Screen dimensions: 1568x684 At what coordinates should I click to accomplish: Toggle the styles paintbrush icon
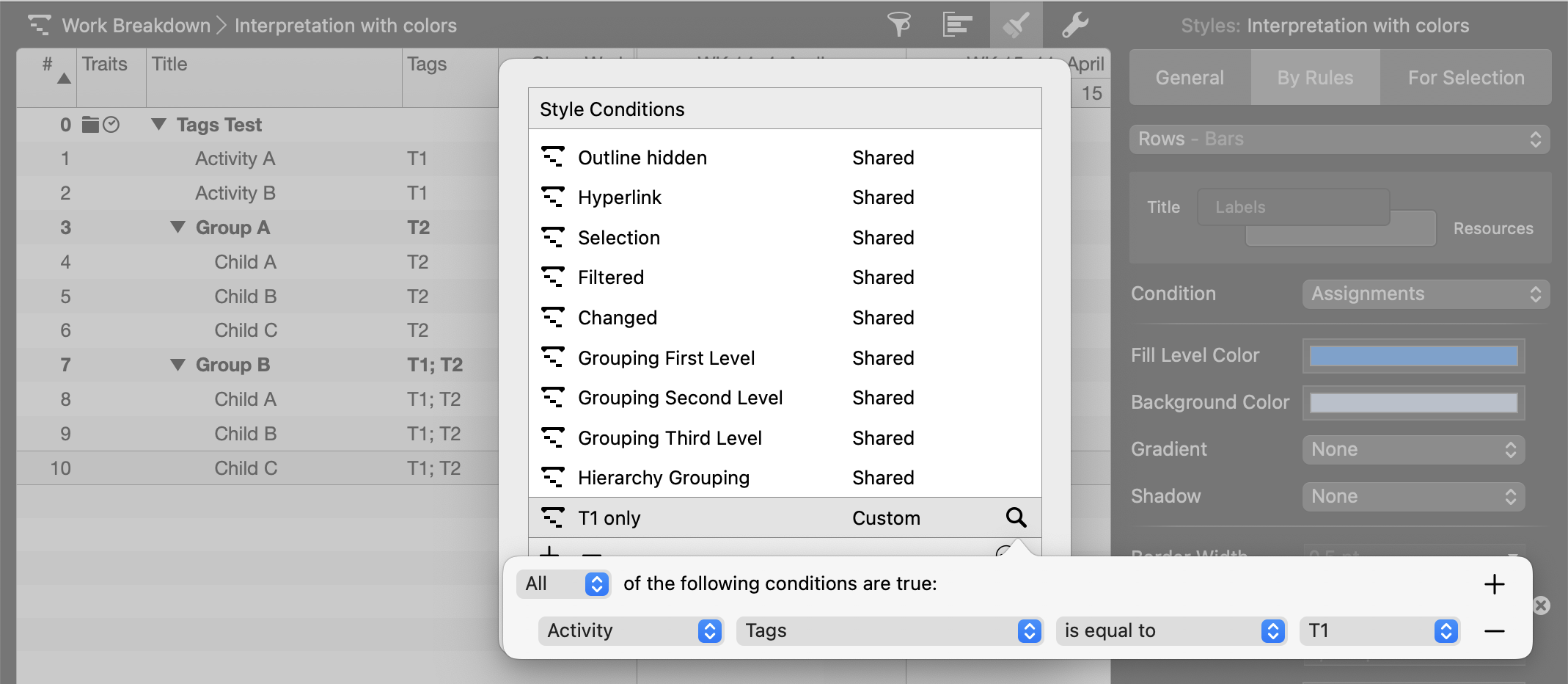(1016, 25)
